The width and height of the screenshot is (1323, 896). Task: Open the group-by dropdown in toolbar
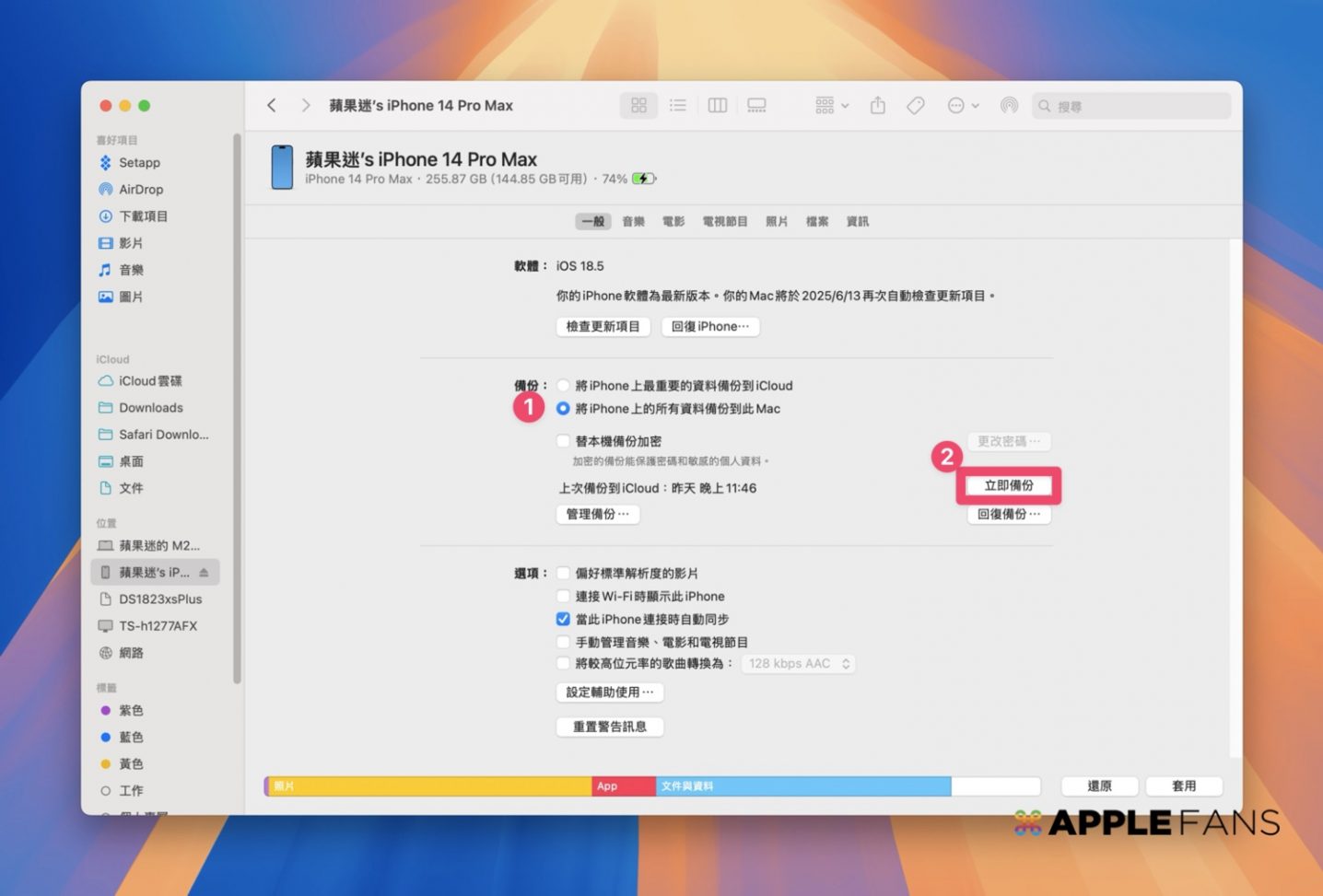[831, 106]
